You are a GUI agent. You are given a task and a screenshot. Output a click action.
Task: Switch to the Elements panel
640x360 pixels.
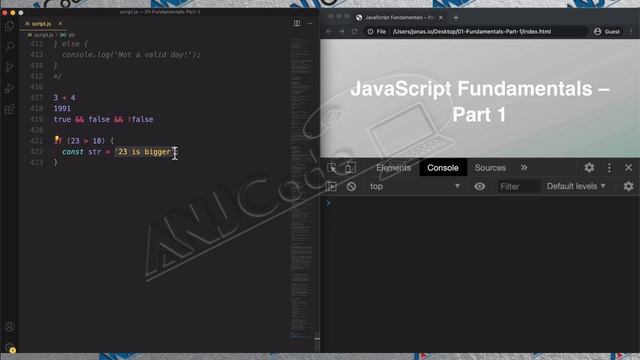(x=393, y=168)
